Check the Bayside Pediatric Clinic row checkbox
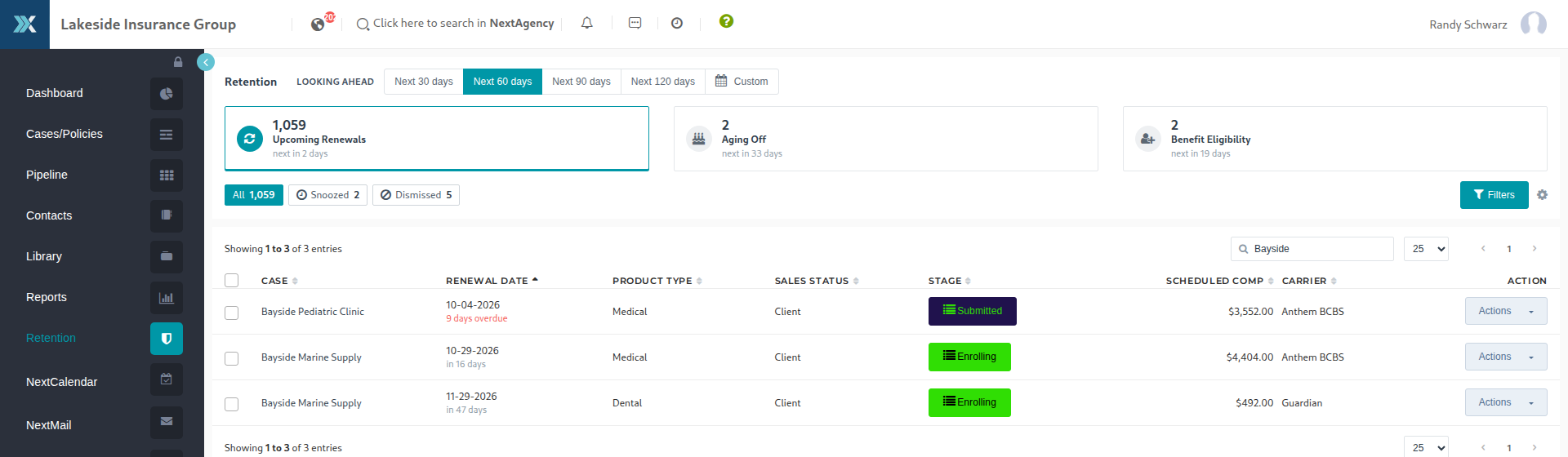This screenshot has width=1568, height=457. tap(232, 313)
